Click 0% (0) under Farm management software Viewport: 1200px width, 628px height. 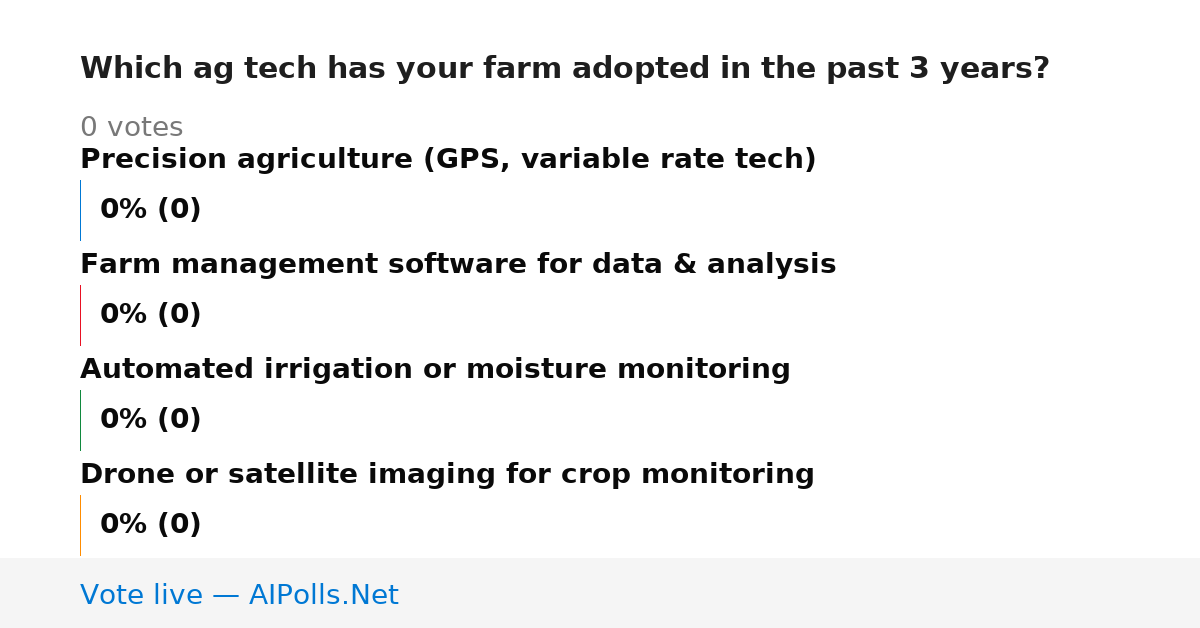[150, 315]
